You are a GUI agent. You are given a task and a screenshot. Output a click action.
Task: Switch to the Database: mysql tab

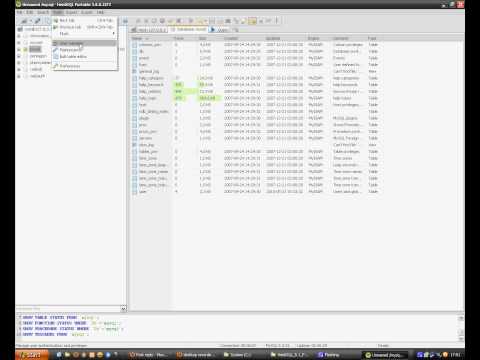click(x=188, y=29)
